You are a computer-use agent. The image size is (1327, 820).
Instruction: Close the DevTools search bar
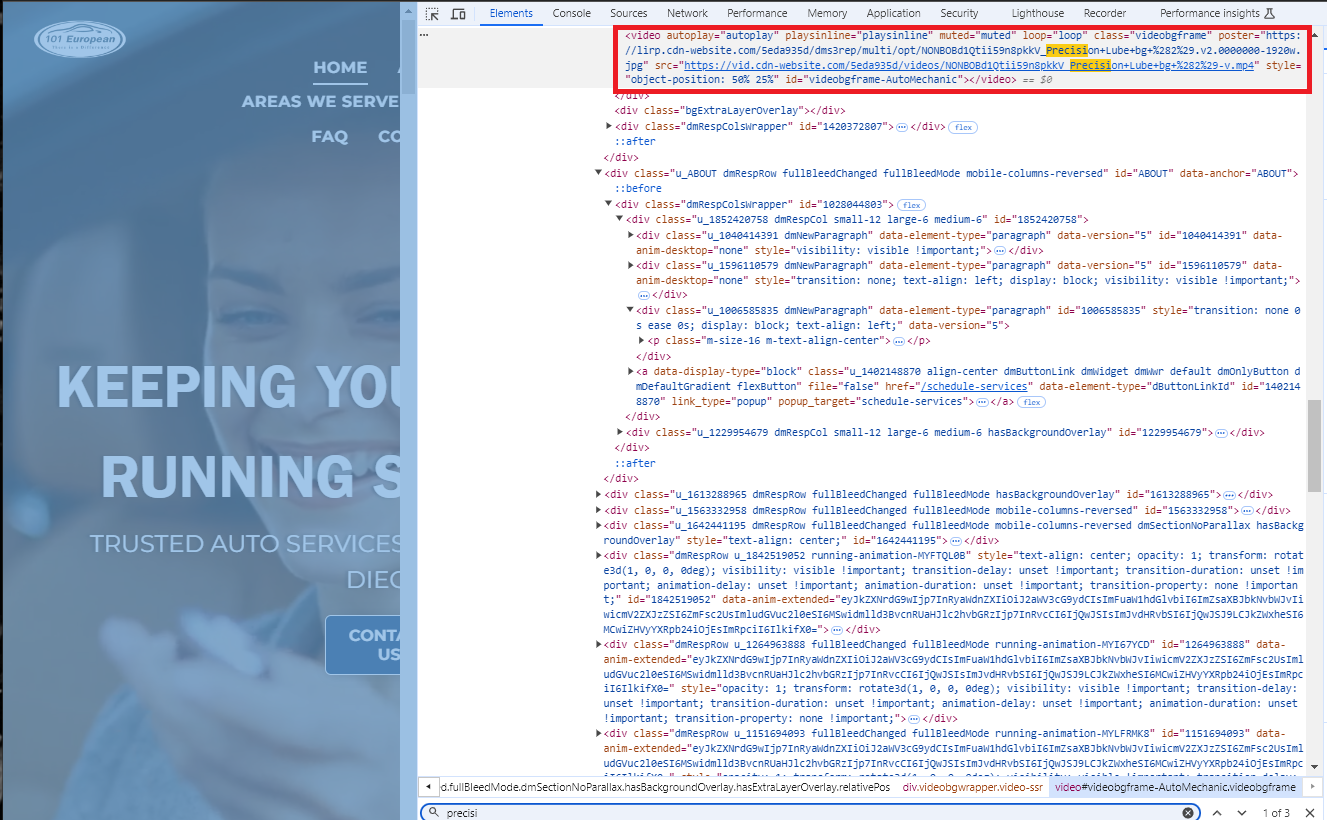pos(1312,813)
